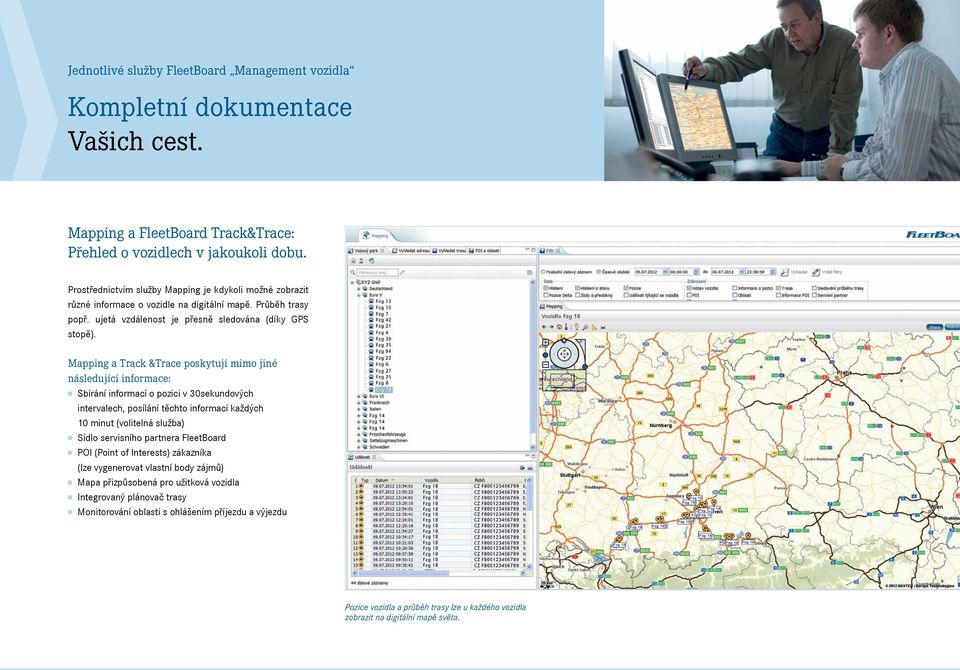Click the events table horizontal scrollbar
Viewport: 960px width, 670px height.
(439, 573)
